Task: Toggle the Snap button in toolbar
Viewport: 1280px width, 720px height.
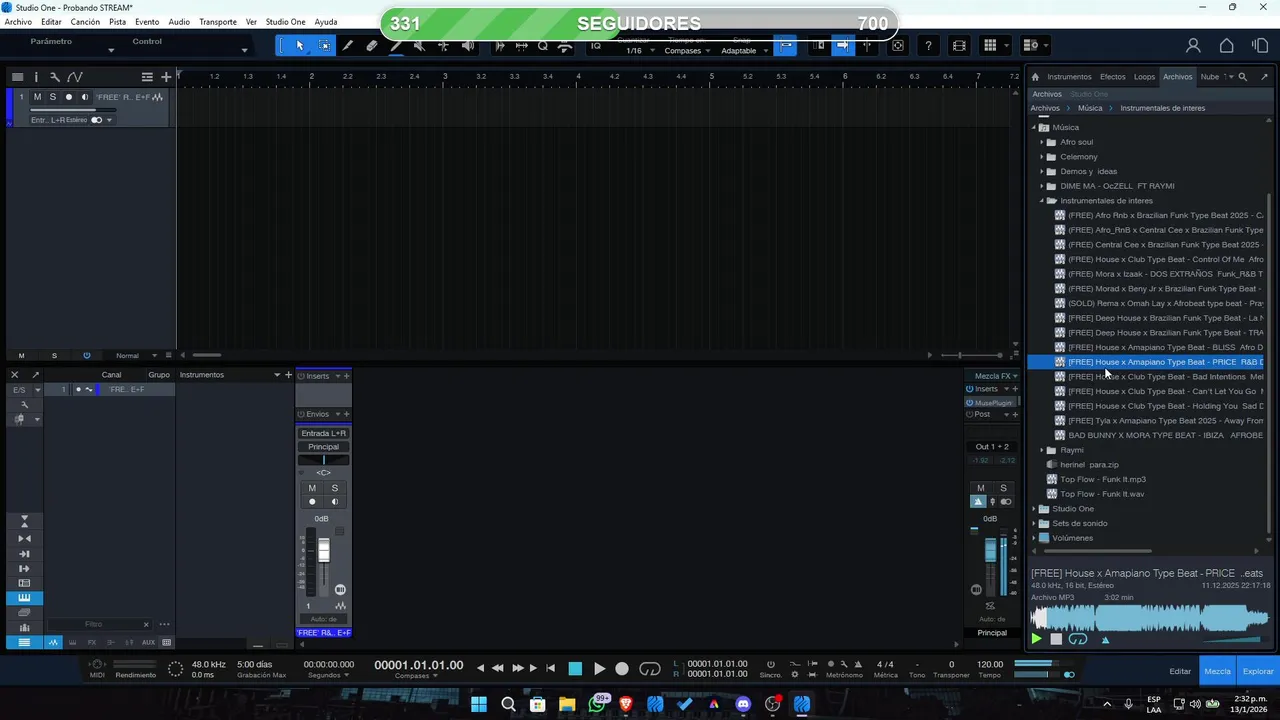Action: tap(786, 46)
